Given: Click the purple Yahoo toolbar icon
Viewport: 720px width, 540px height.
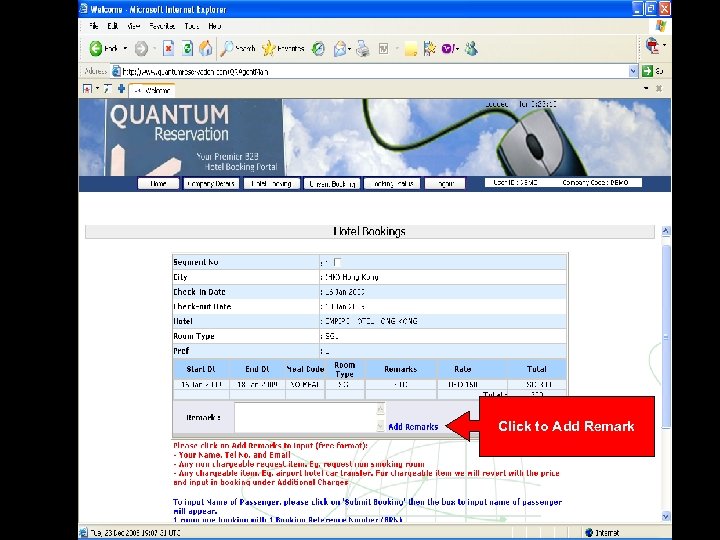Looking at the screenshot, I should [447, 48].
